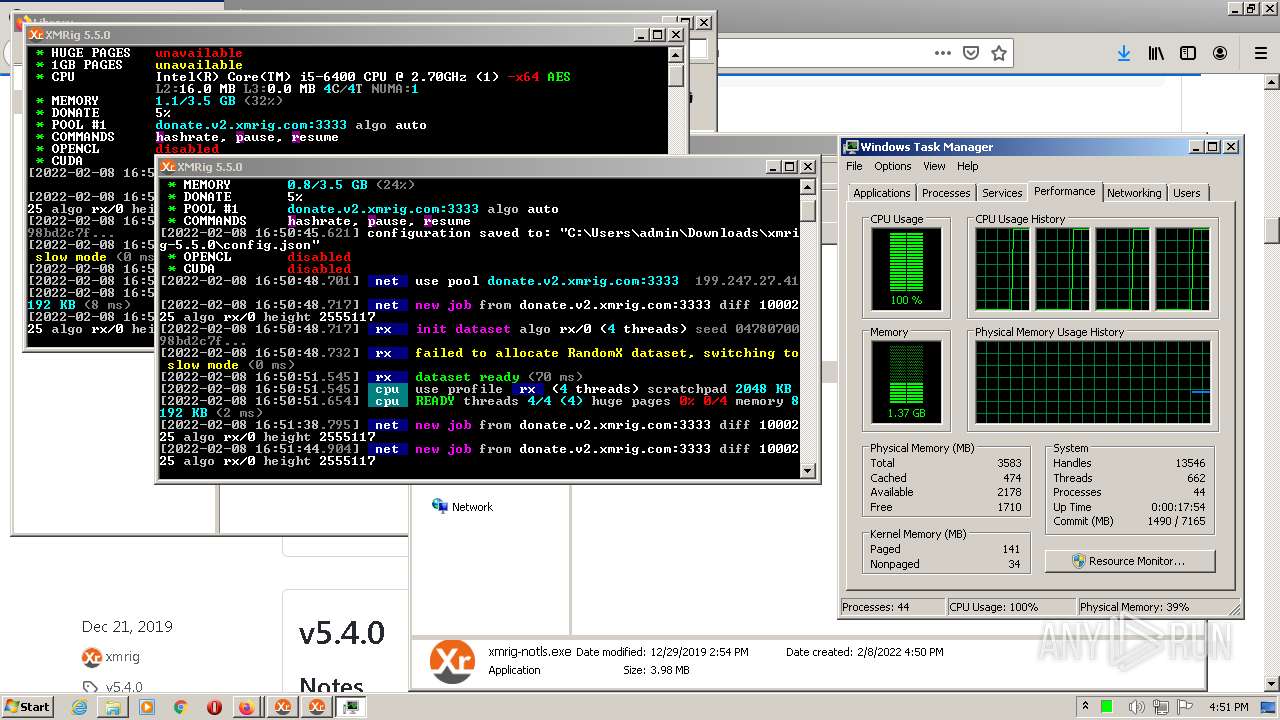Click Windows Task Manager title bar icon

click(850, 147)
